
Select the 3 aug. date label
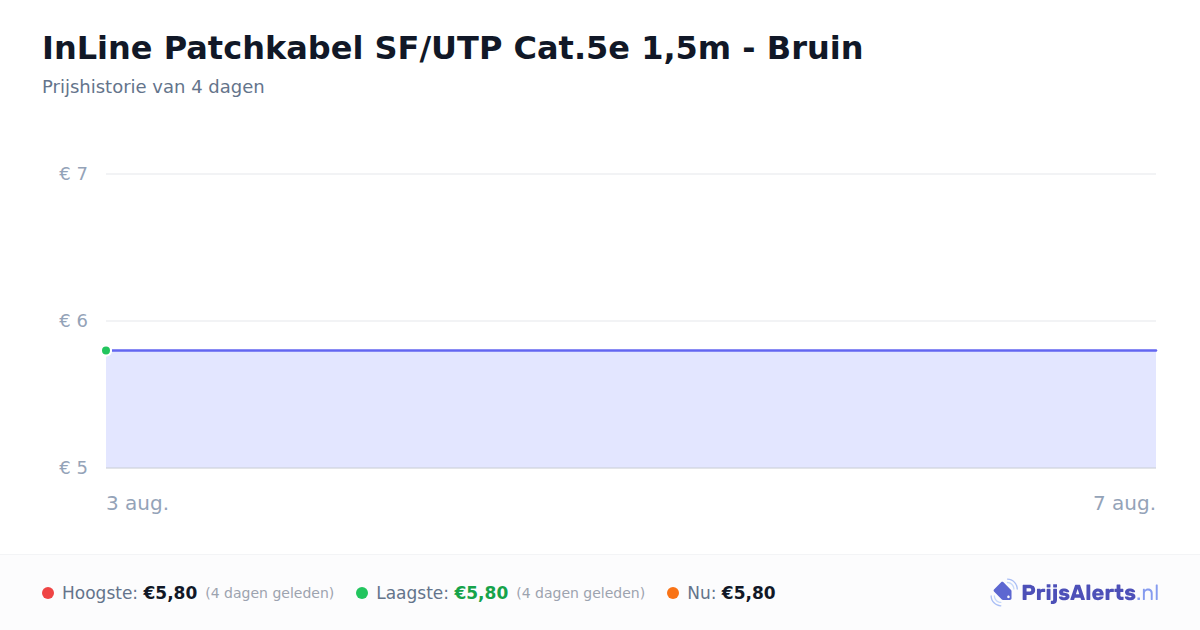click(x=138, y=503)
